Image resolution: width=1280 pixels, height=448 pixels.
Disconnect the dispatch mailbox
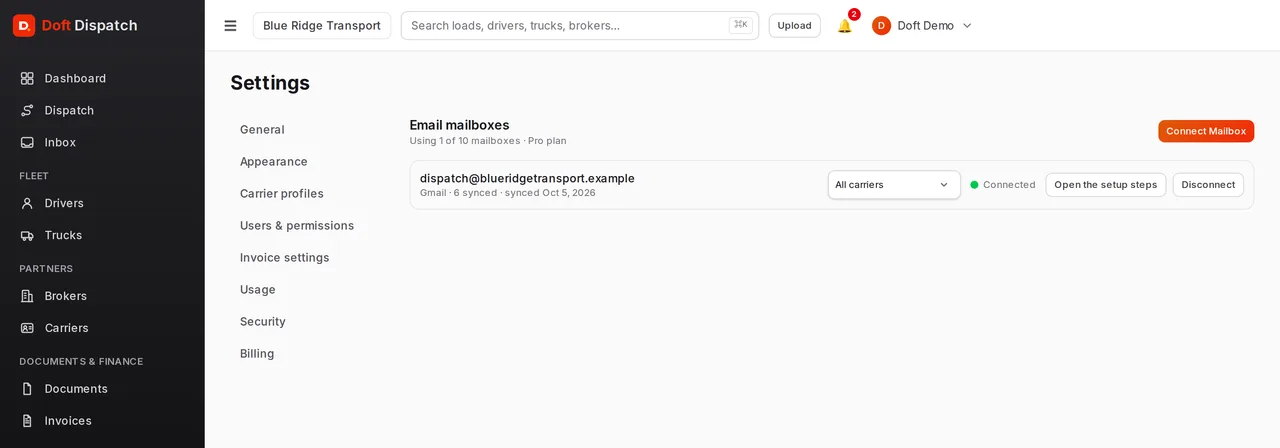tap(1208, 185)
